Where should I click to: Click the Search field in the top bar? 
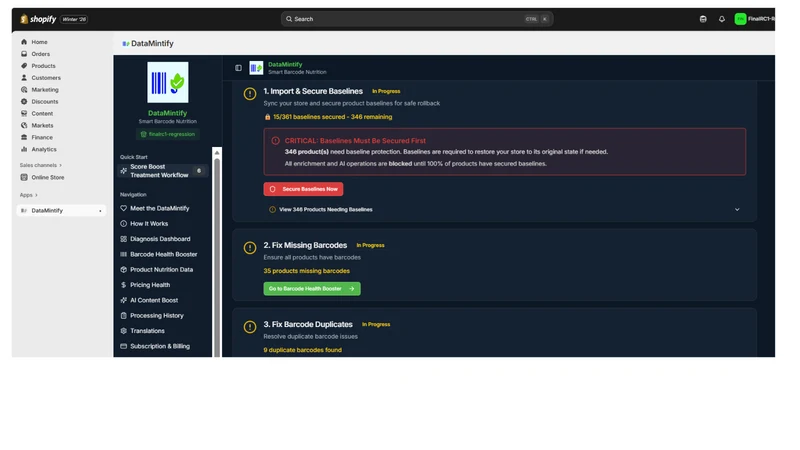[x=417, y=19]
